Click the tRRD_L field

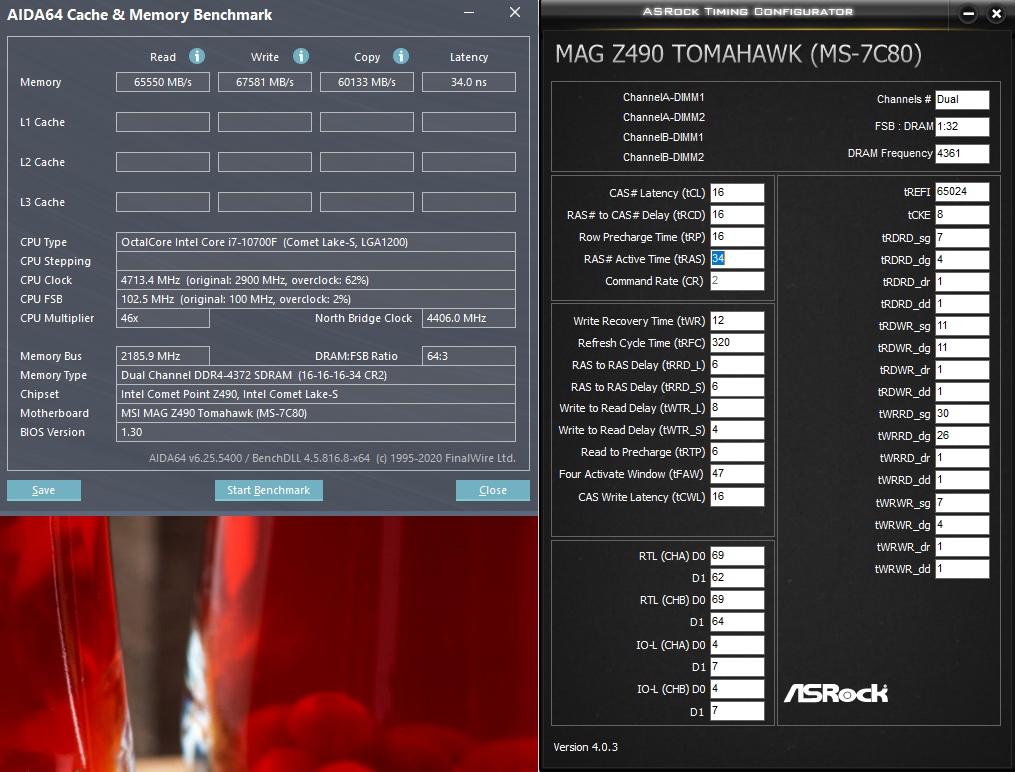click(x=737, y=365)
